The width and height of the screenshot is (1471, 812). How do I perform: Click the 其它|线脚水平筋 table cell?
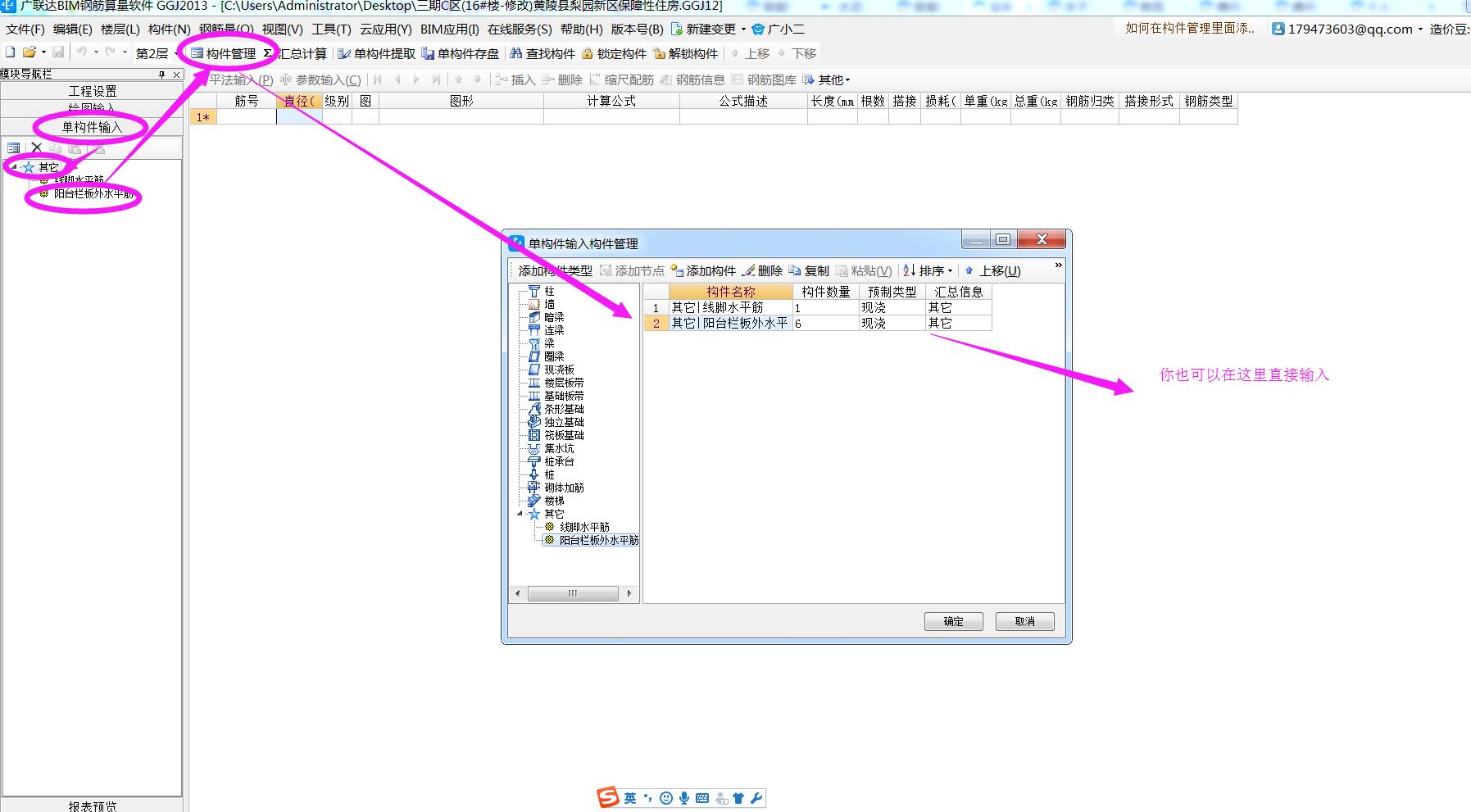click(x=731, y=307)
